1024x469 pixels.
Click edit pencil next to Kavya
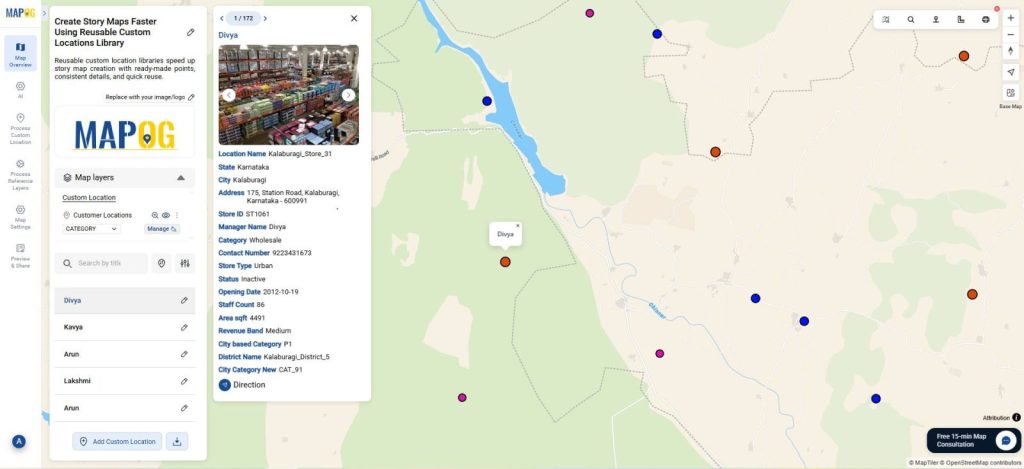[x=184, y=327]
